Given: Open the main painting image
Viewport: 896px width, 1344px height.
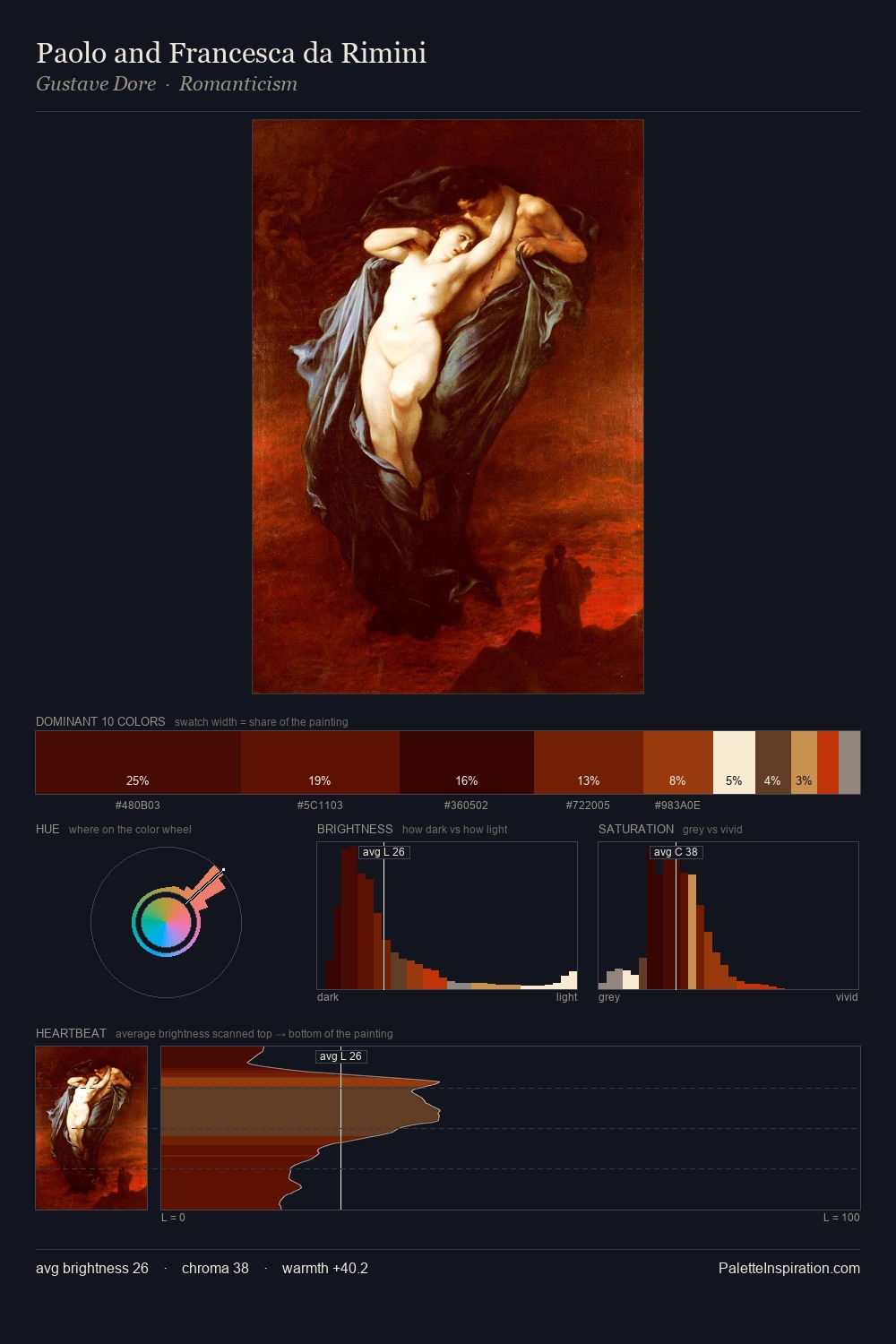Looking at the screenshot, I should 448,407.
